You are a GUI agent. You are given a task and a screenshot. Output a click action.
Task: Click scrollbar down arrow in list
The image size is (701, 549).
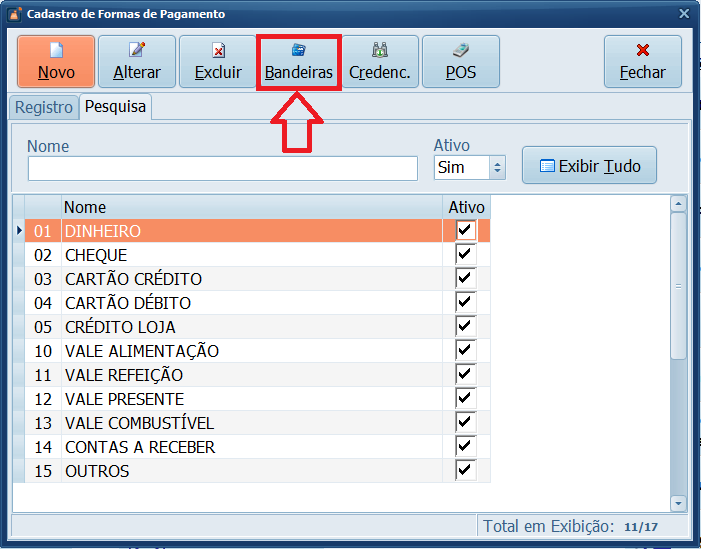pos(678,503)
